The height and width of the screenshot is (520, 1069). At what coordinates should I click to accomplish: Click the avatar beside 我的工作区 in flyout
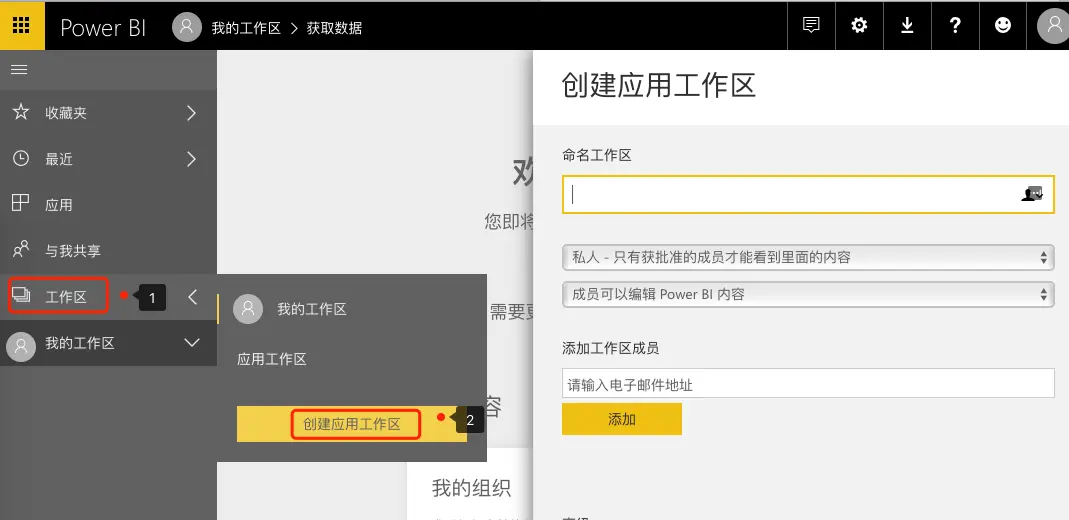[x=248, y=309]
